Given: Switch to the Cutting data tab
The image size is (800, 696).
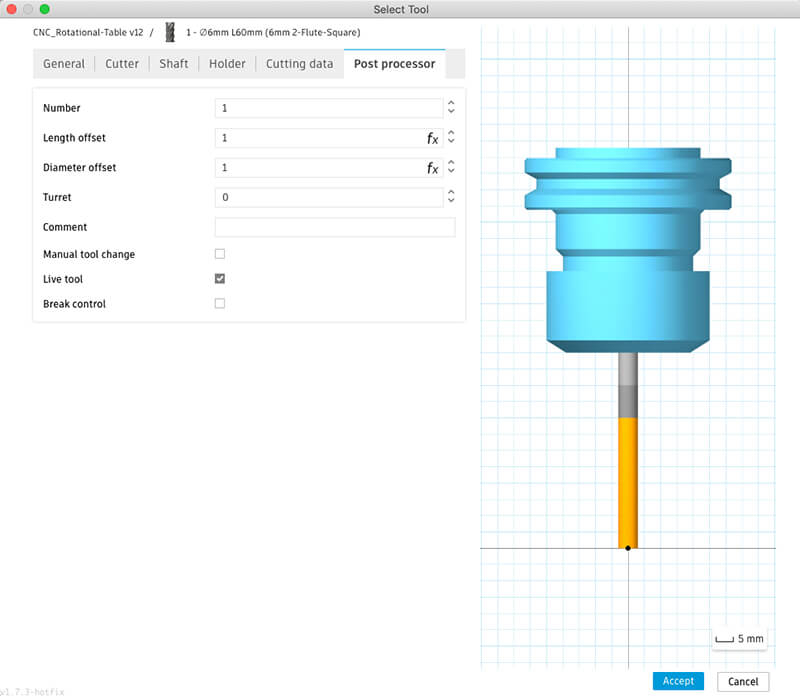Looking at the screenshot, I should (299, 64).
